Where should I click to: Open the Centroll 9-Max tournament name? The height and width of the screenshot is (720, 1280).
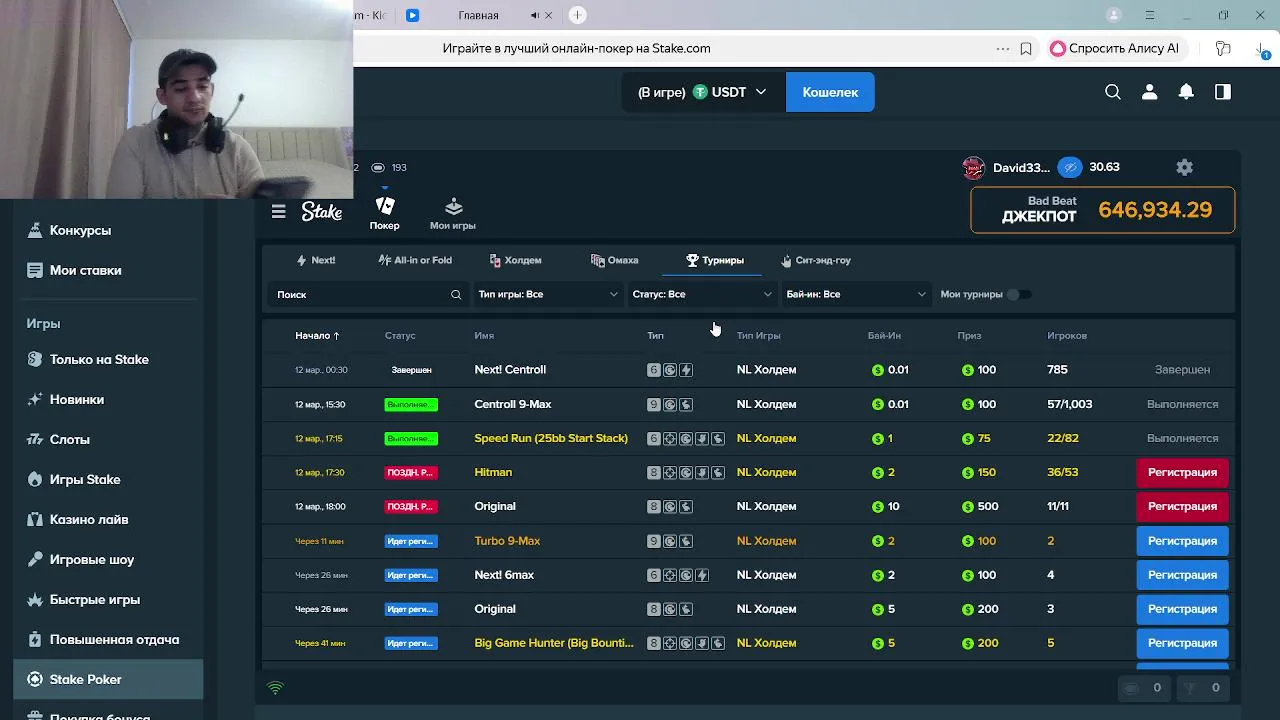click(x=513, y=404)
